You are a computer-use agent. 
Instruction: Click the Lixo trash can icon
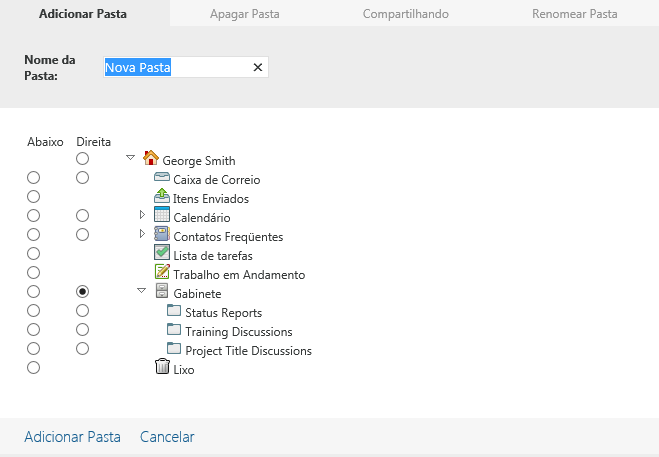pyautogui.click(x=162, y=367)
